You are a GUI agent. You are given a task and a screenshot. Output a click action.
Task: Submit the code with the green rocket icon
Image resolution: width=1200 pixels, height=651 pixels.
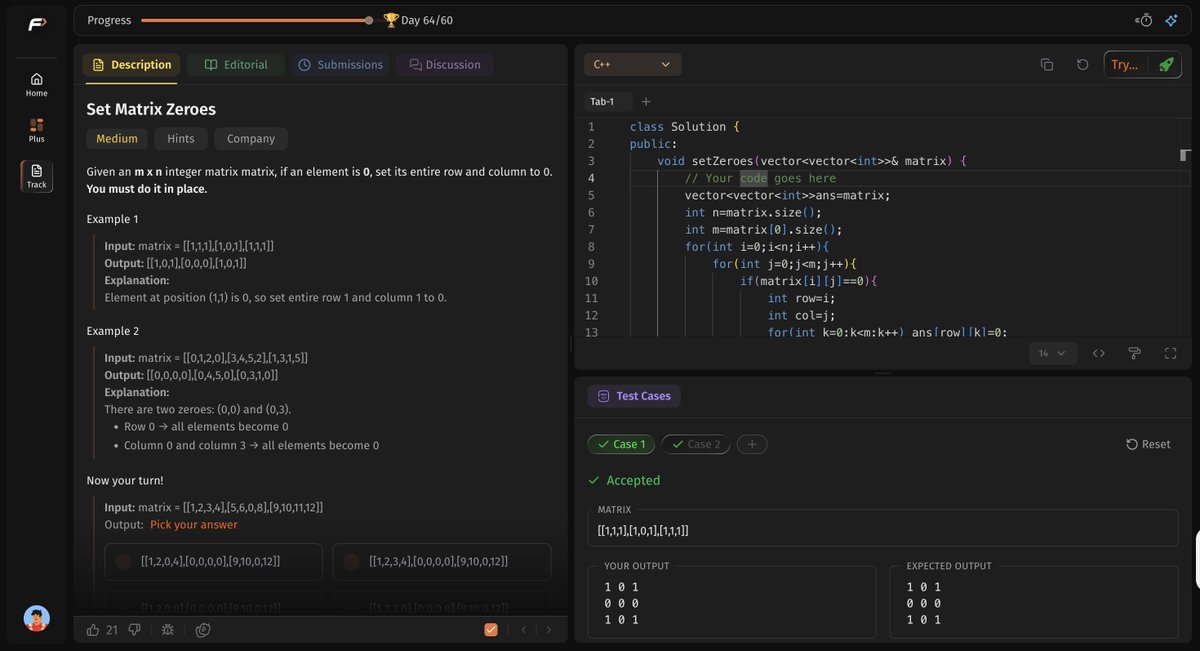click(1166, 64)
